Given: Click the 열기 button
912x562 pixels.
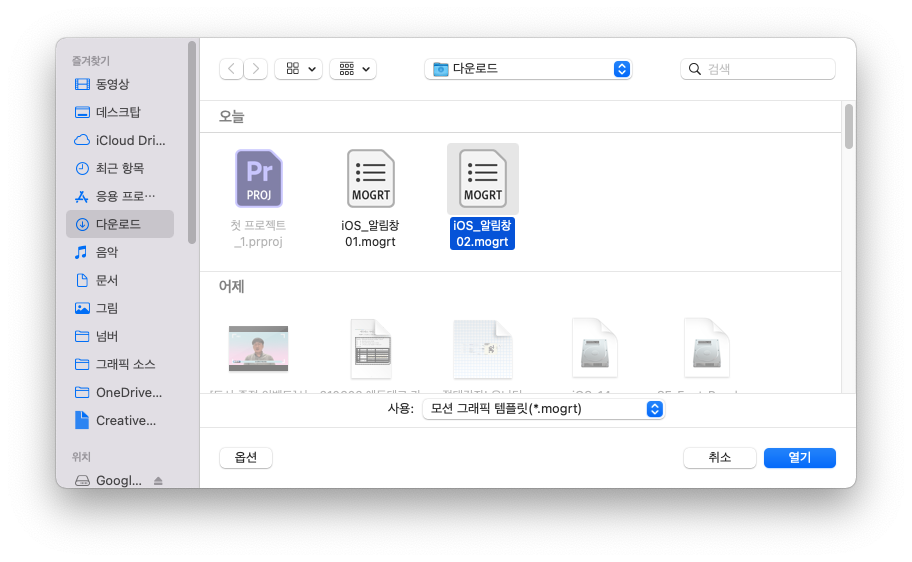Looking at the screenshot, I should 800,458.
